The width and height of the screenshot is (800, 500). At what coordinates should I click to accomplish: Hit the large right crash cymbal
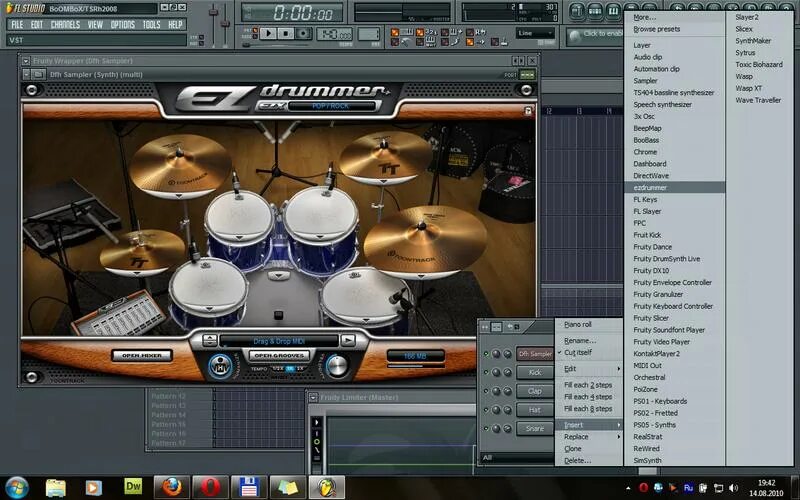pos(425,240)
